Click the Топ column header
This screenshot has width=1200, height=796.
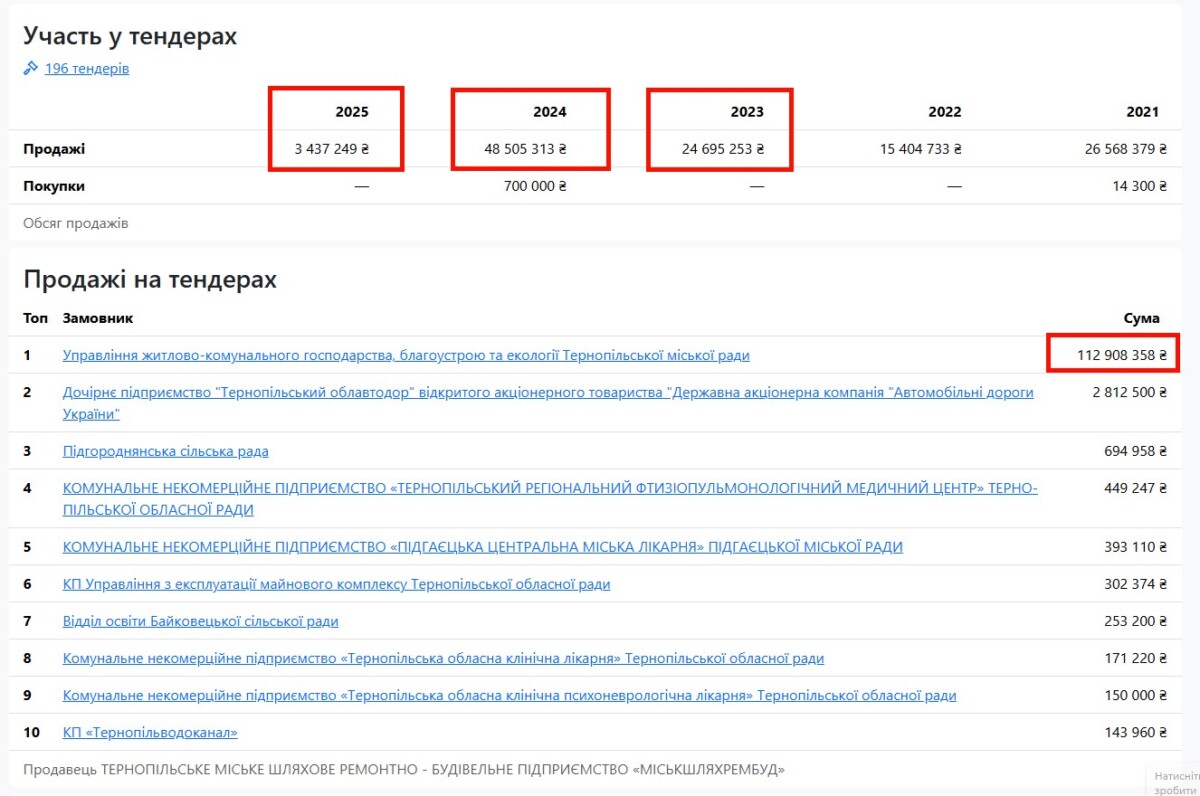(35, 318)
